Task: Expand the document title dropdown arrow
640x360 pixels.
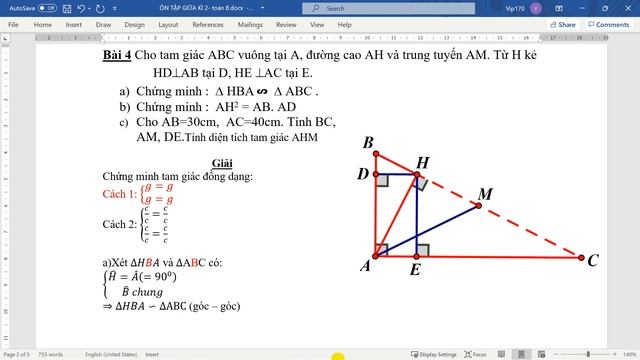Action: click(x=262, y=8)
